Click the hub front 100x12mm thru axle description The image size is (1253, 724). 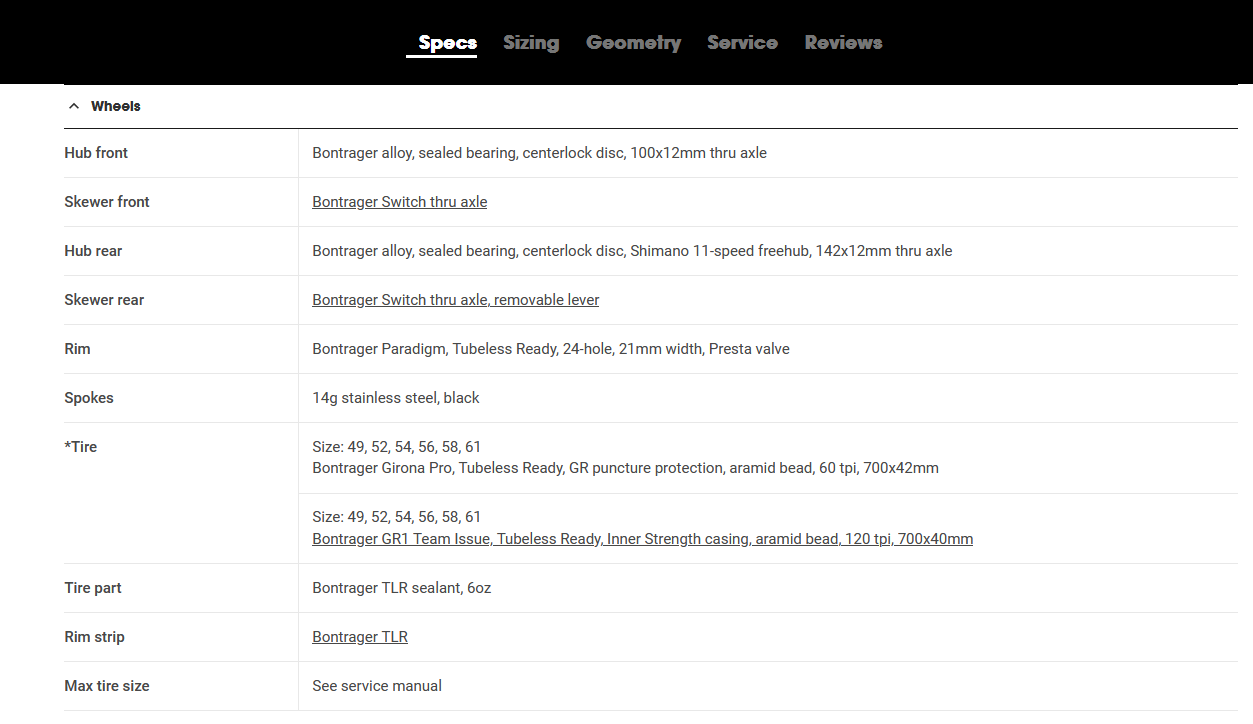pyautogui.click(x=540, y=153)
